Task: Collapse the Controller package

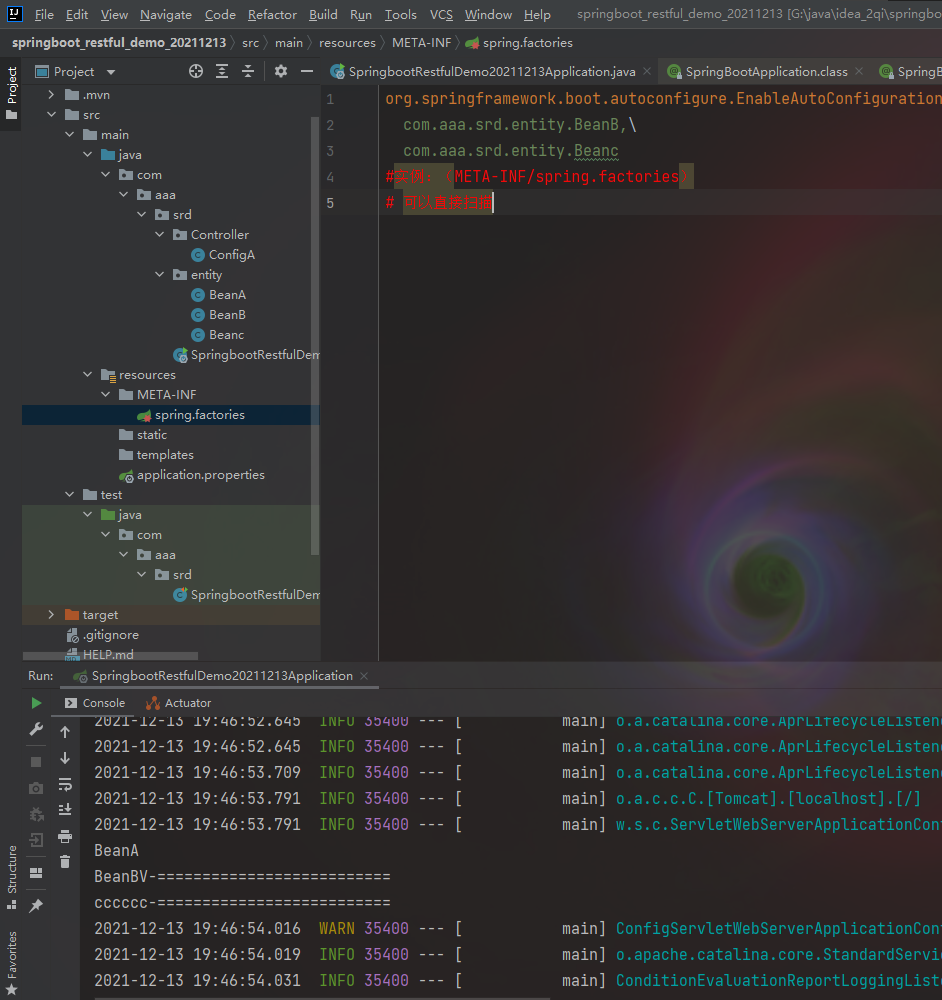Action: (159, 235)
